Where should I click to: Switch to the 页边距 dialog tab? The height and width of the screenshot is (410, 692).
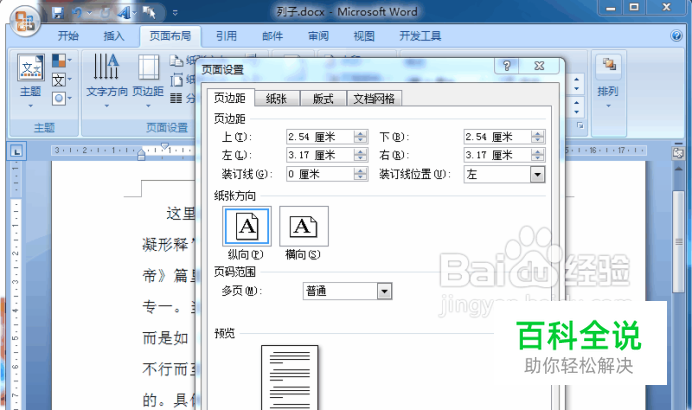[230, 98]
